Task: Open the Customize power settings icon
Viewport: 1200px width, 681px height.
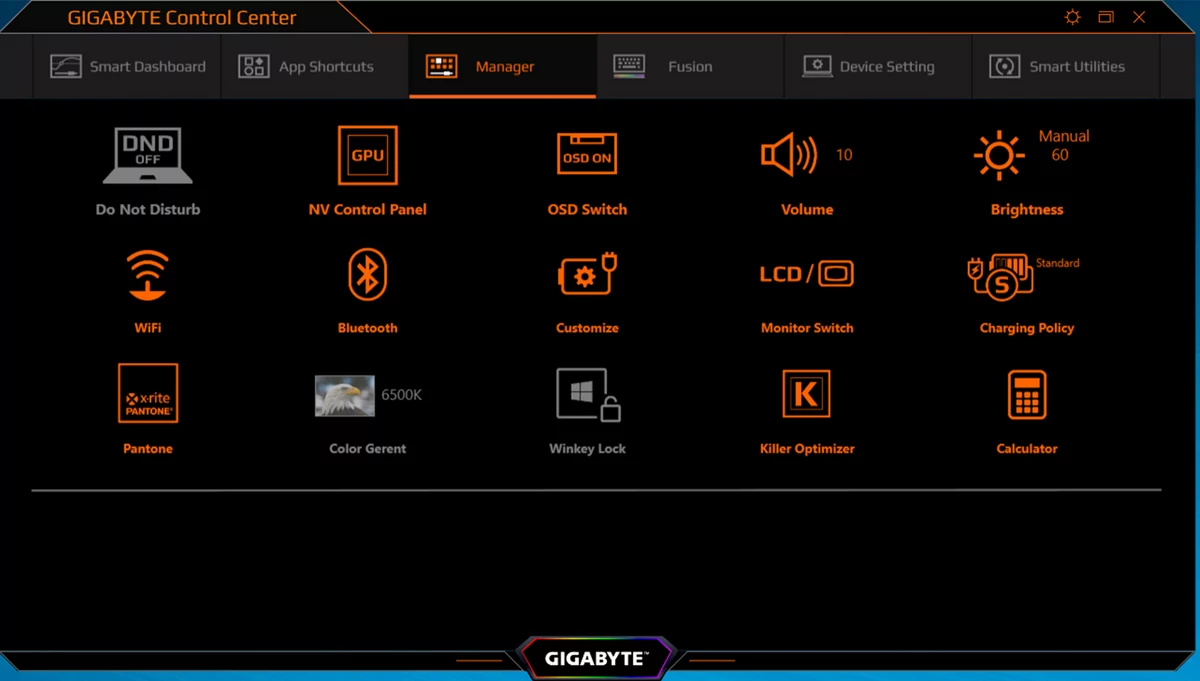Action: (587, 274)
